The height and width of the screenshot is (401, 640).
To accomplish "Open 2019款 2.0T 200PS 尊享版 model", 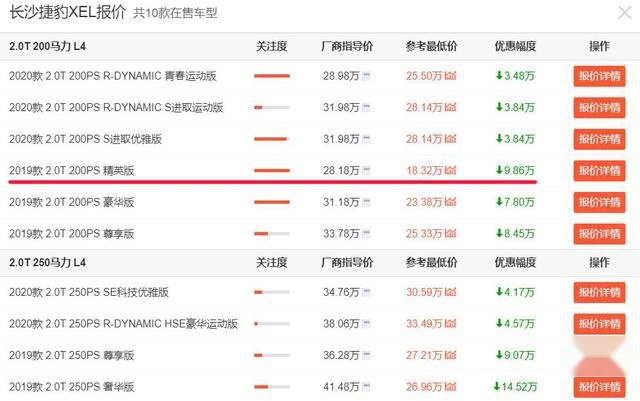I will pos(71,234).
